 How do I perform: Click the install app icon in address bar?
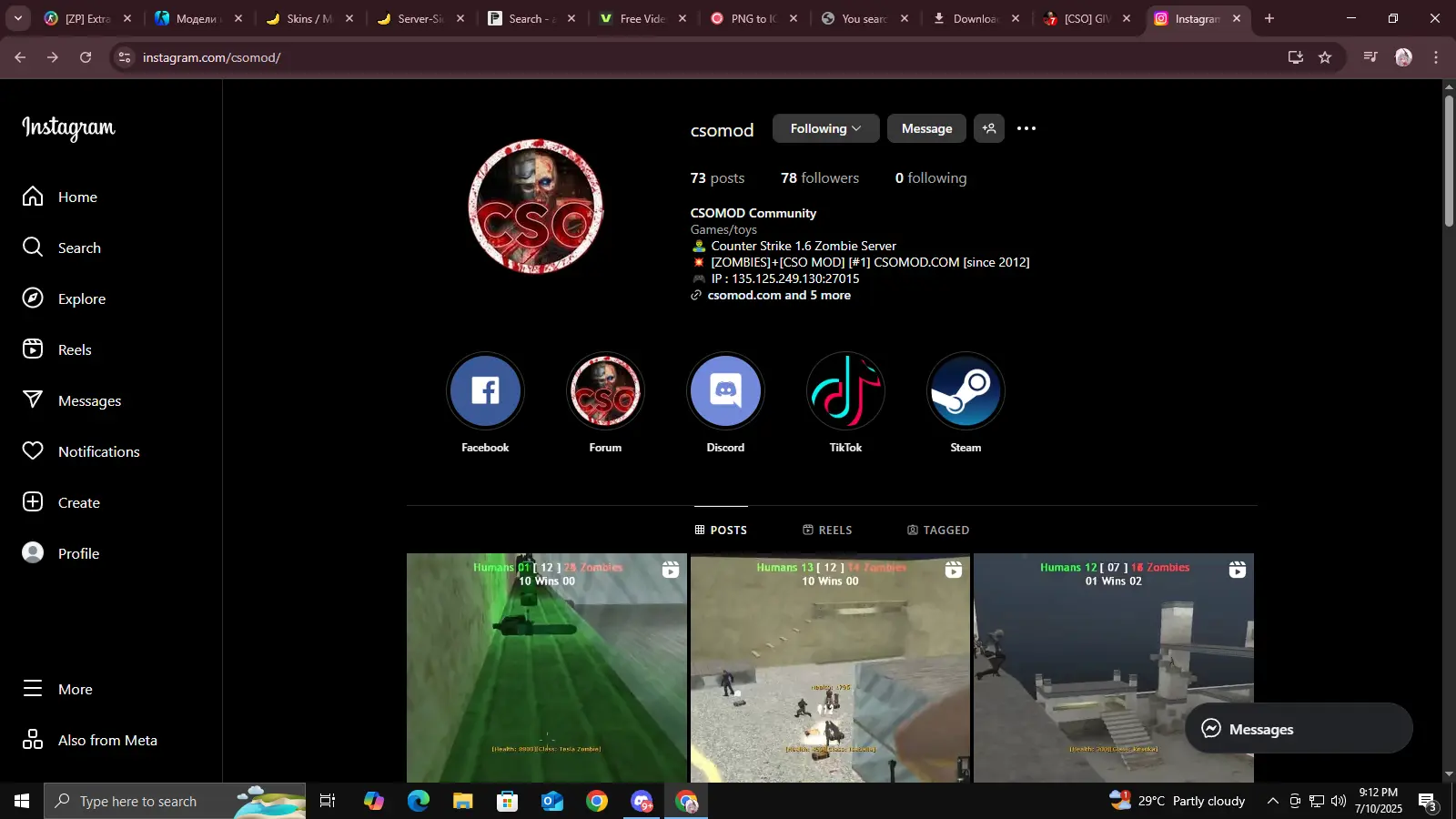(x=1295, y=57)
